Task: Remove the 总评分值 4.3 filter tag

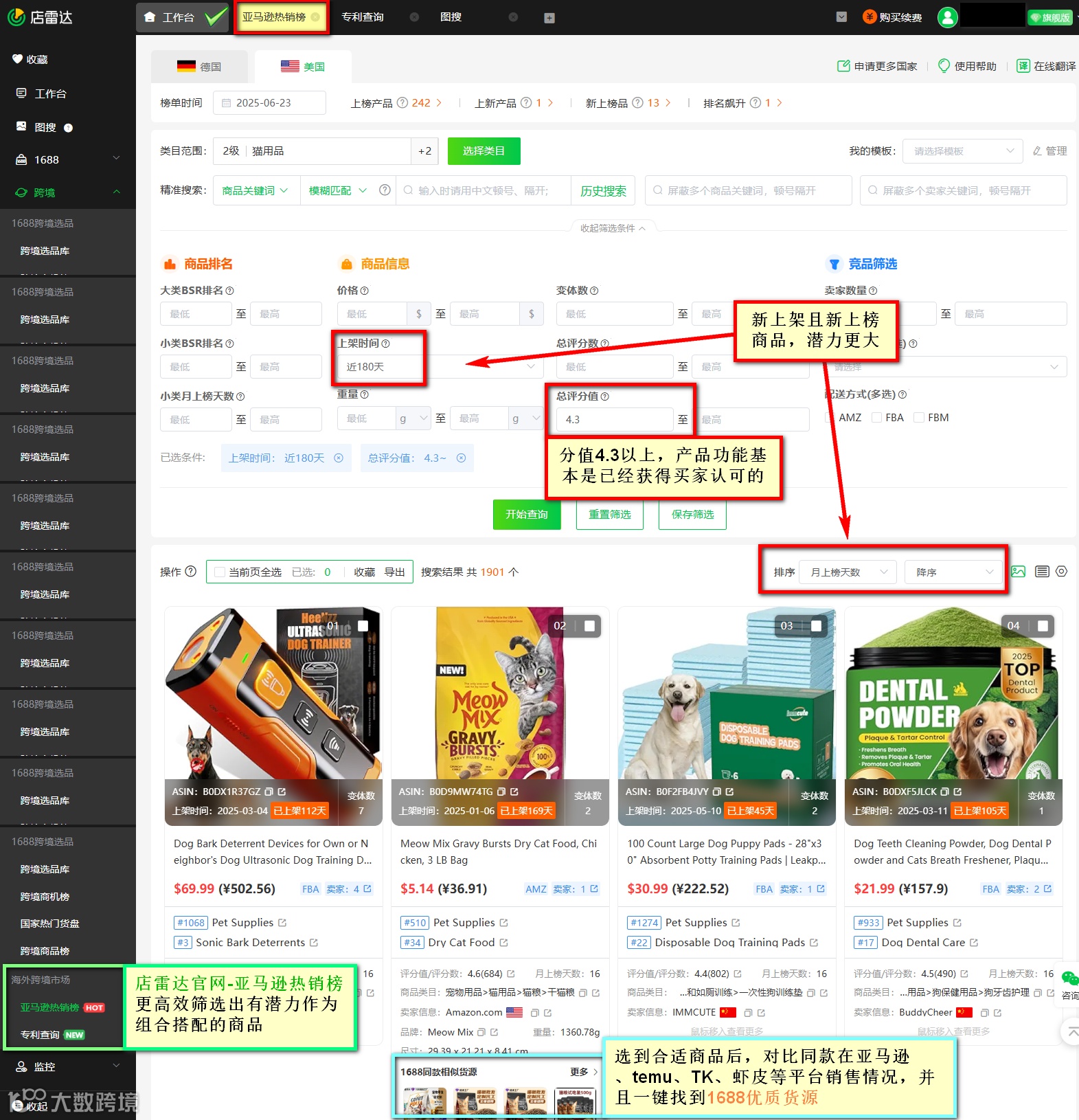Action: pyautogui.click(x=462, y=458)
